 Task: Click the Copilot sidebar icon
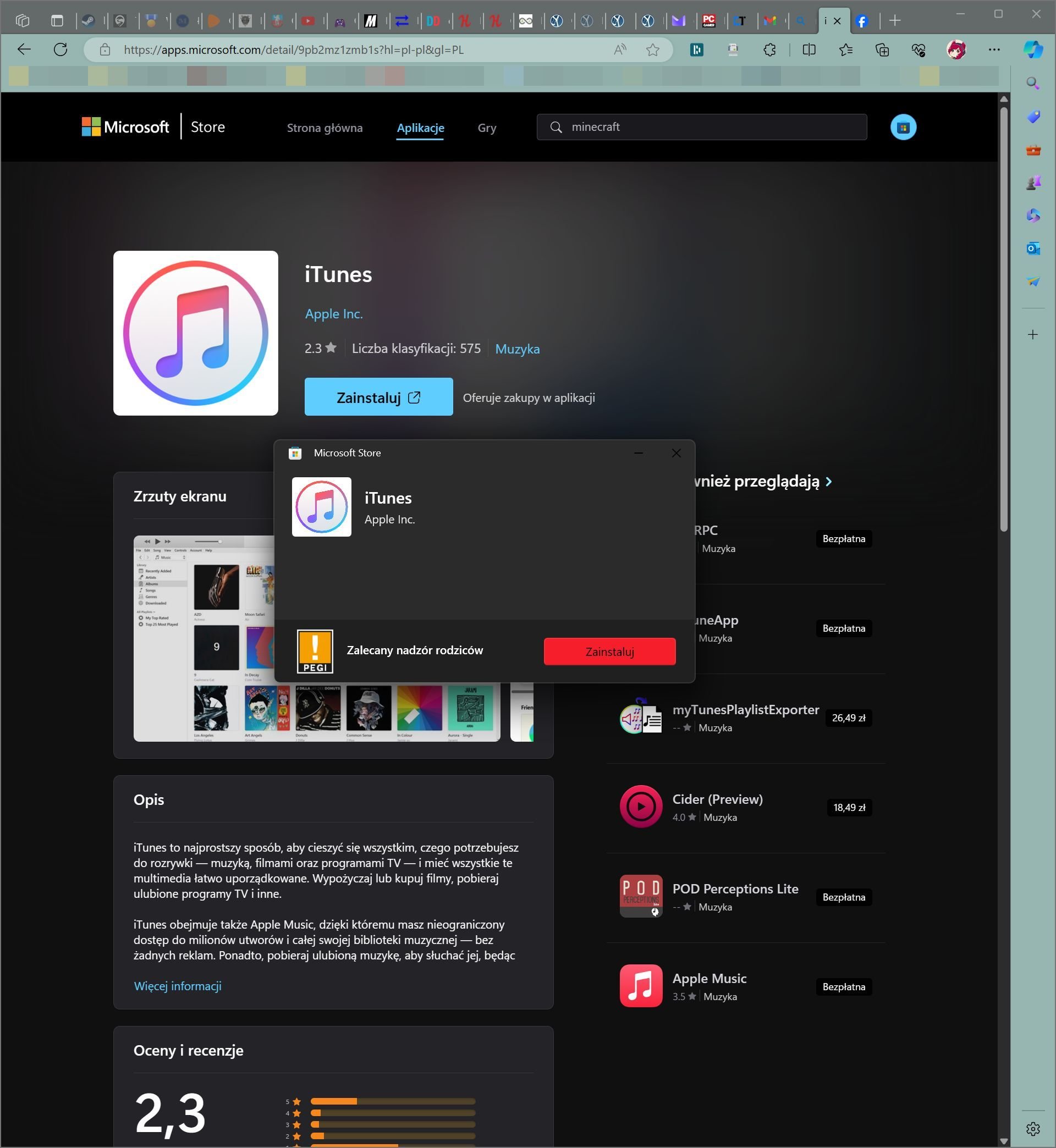pyautogui.click(x=1032, y=49)
